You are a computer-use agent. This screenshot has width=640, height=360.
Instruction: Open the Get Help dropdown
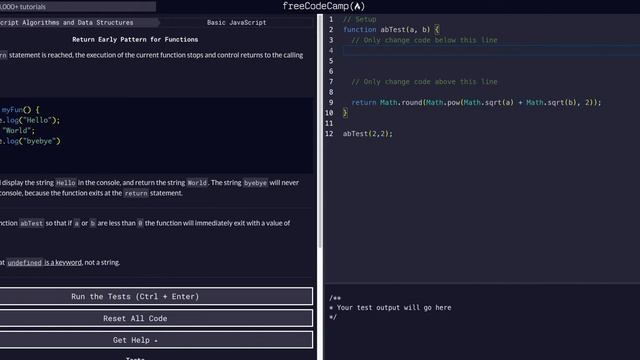156,340
